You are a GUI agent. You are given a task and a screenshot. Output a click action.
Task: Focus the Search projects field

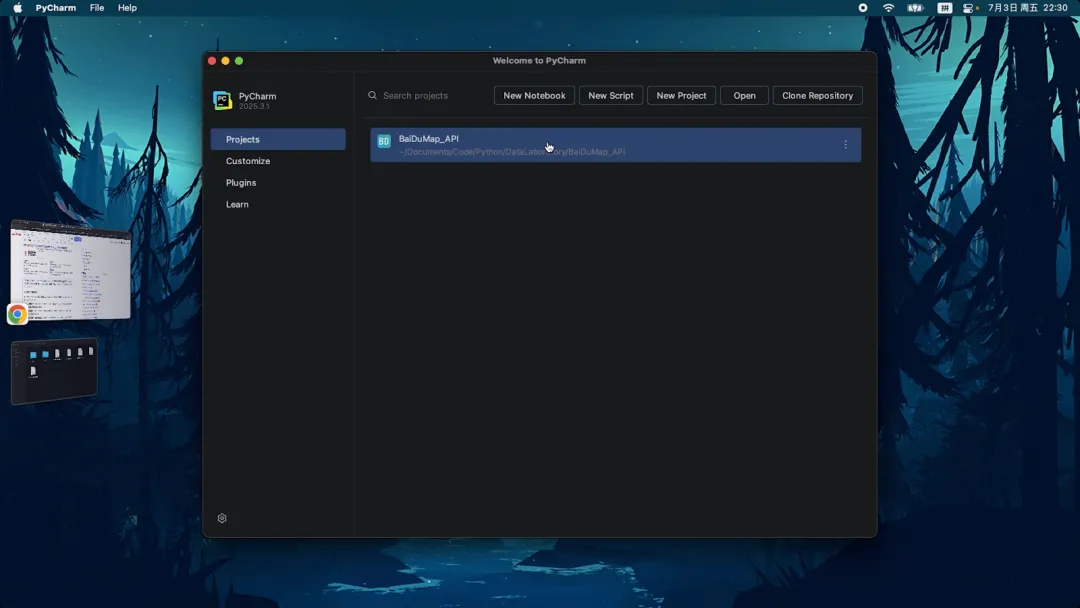pos(424,96)
